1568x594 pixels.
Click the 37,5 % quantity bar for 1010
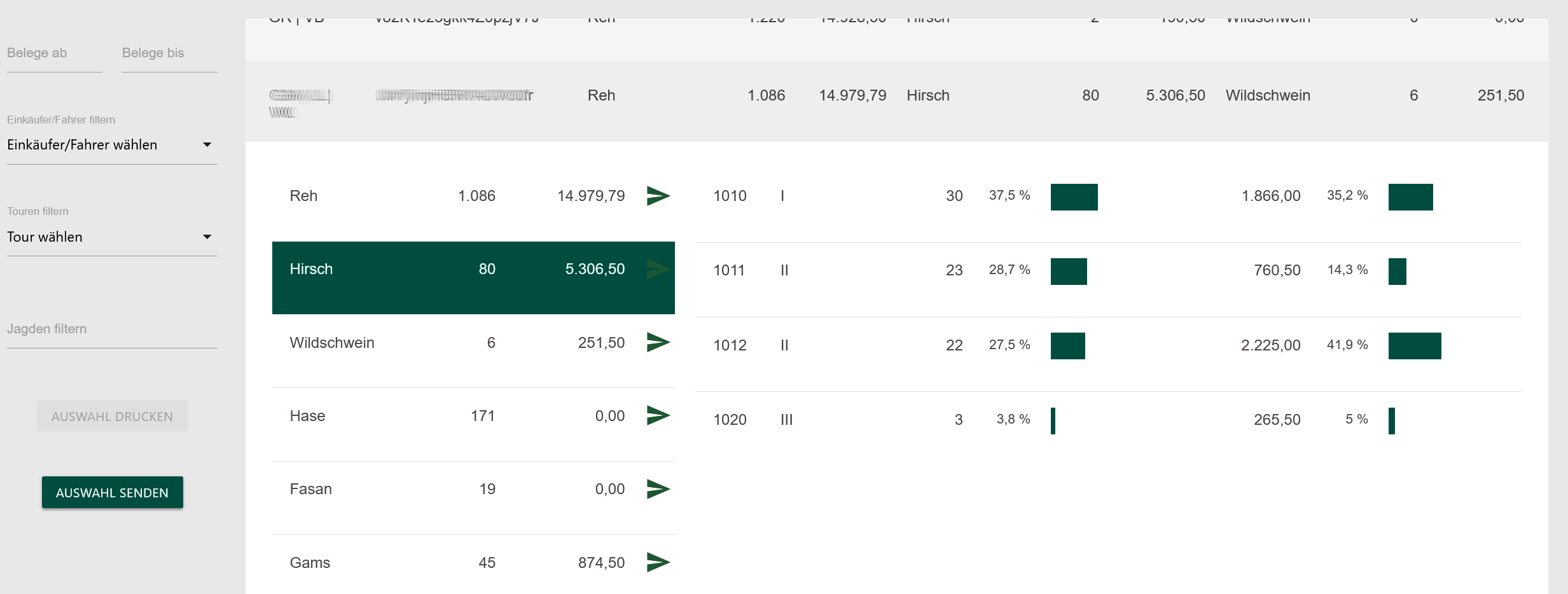[x=1074, y=197]
